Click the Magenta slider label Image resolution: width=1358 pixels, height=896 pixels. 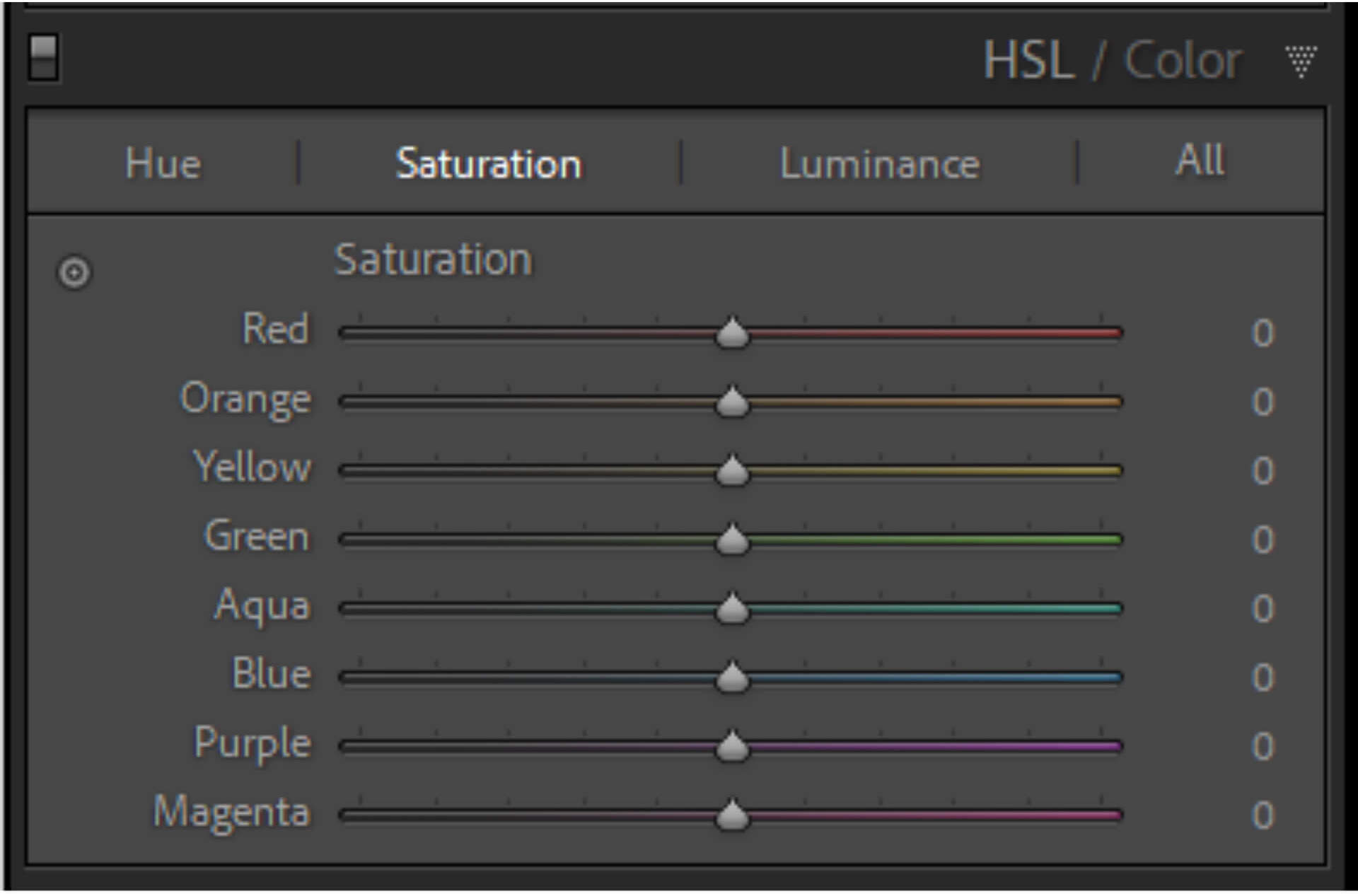232,813
